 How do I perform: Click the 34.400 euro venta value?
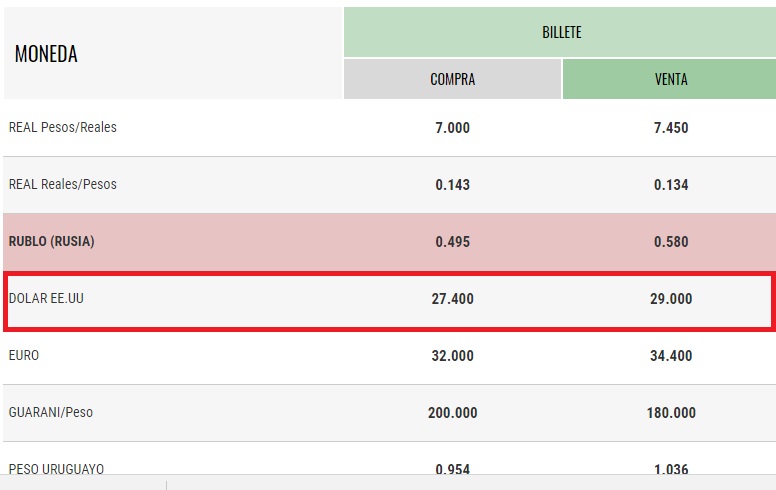coord(671,355)
